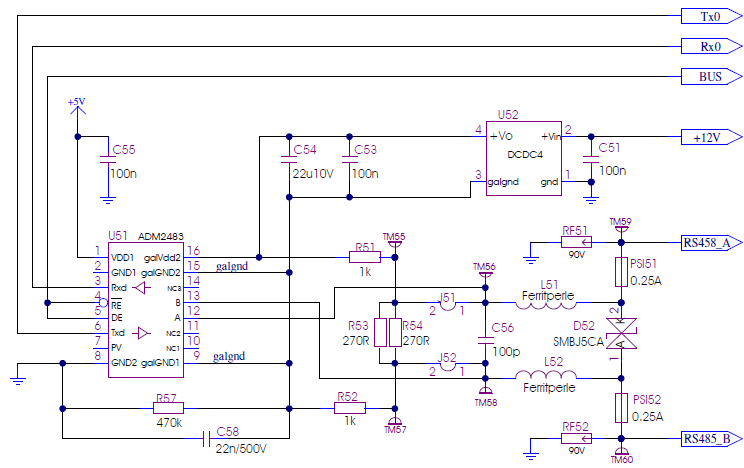Select fuse PSI52 symbol

621,408
